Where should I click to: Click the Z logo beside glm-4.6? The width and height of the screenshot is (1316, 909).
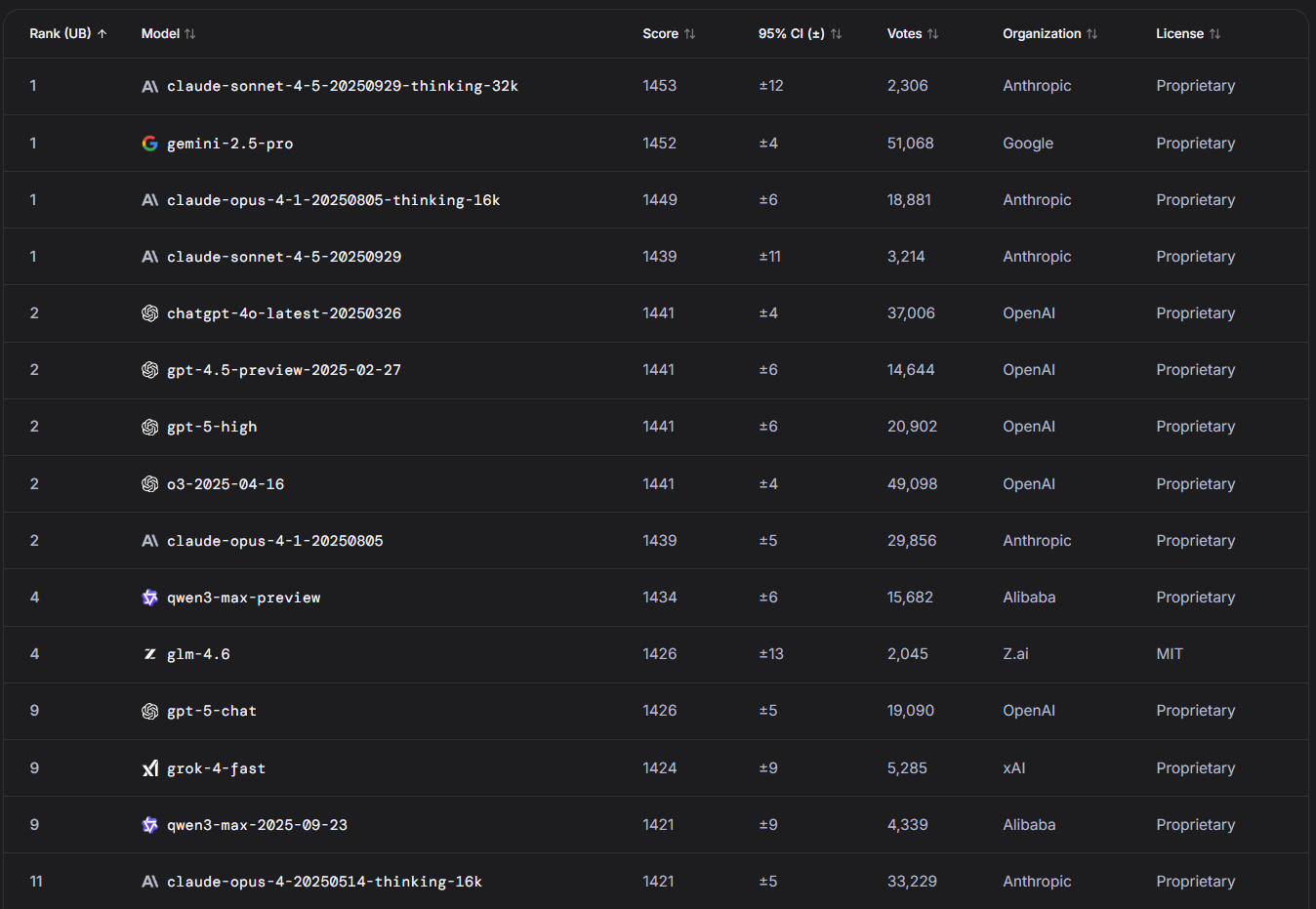[150, 654]
